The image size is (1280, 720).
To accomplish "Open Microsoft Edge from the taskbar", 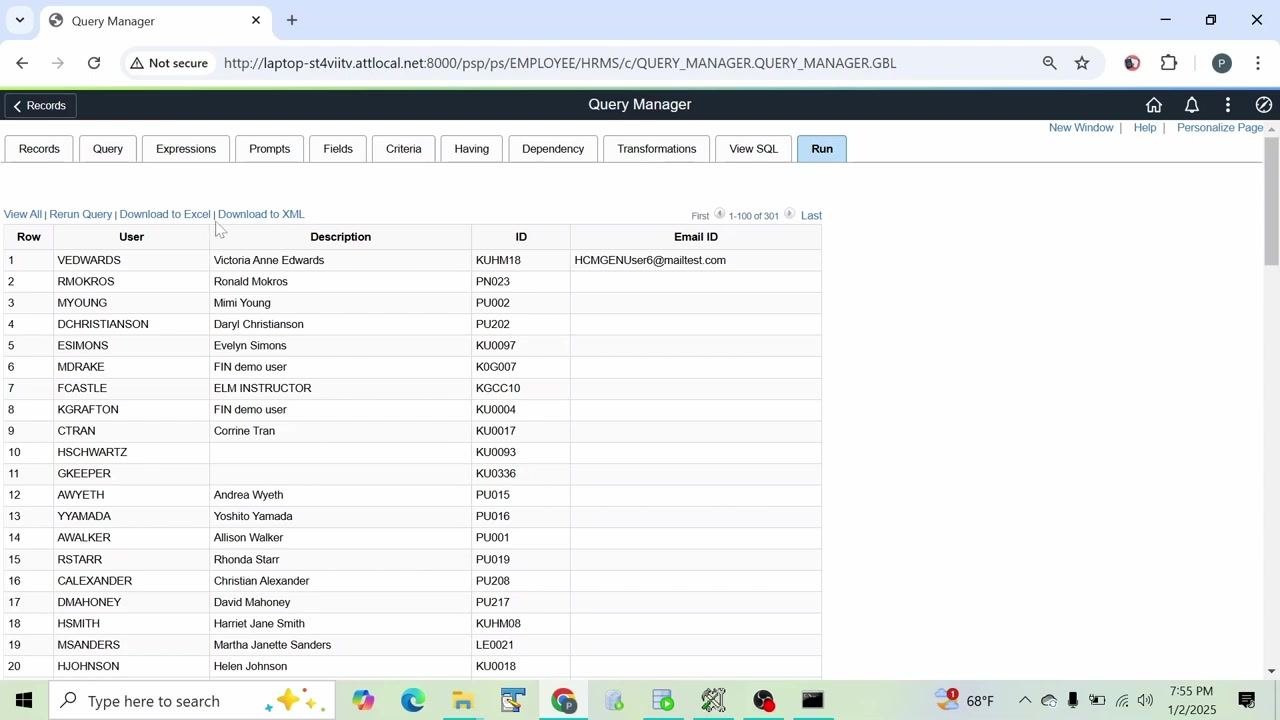I will pos(413,700).
